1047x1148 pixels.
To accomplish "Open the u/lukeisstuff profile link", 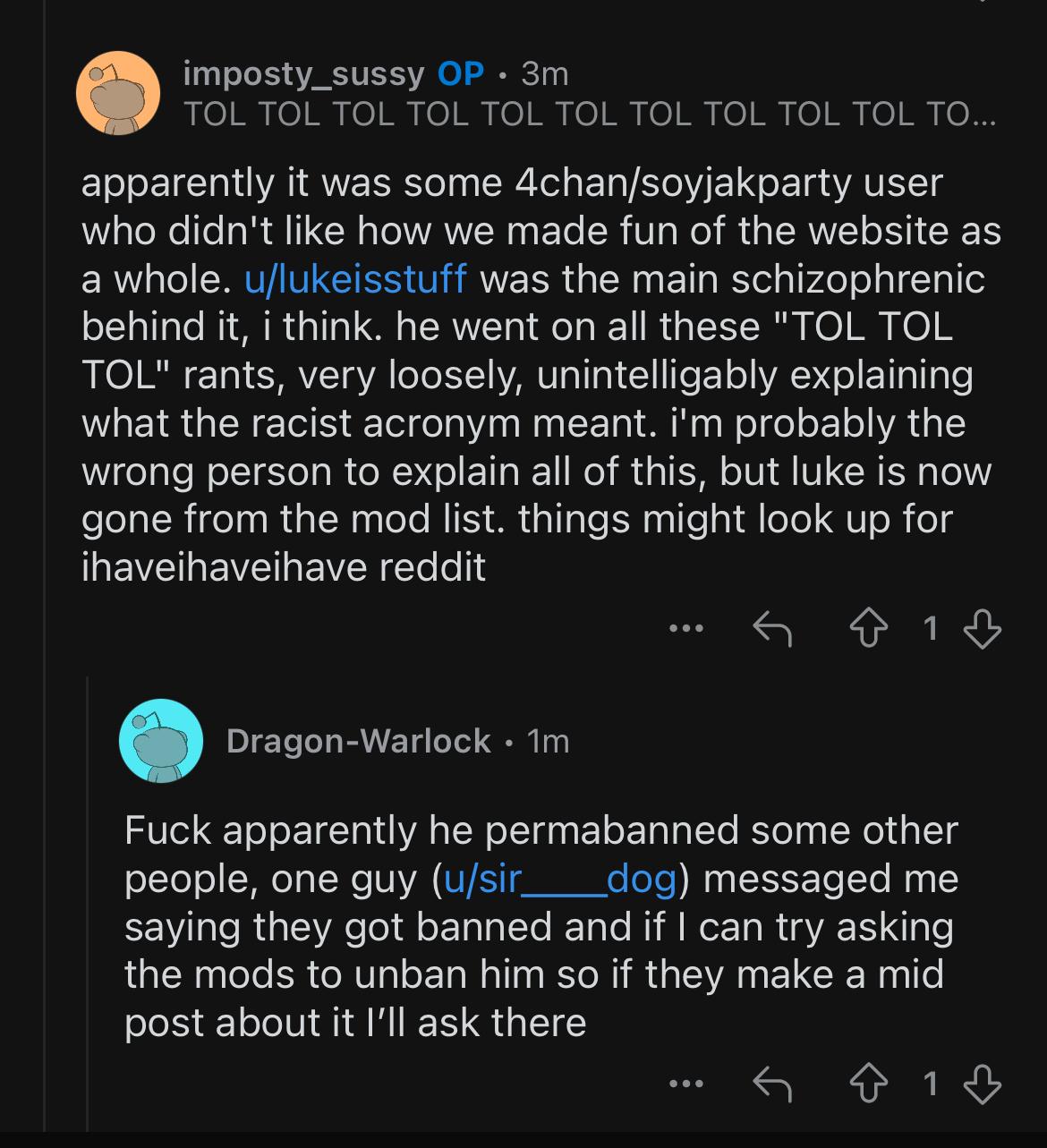I will (x=355, y=278).
